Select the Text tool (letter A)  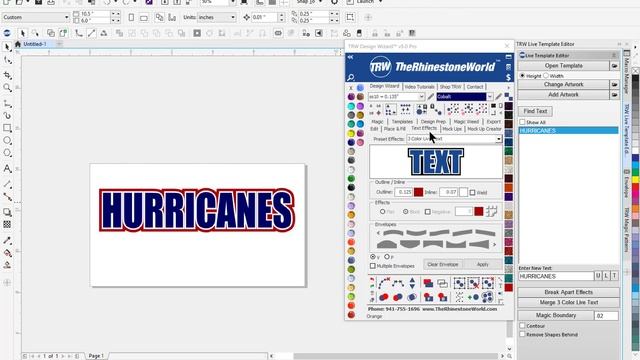click(x=7, y=168)
